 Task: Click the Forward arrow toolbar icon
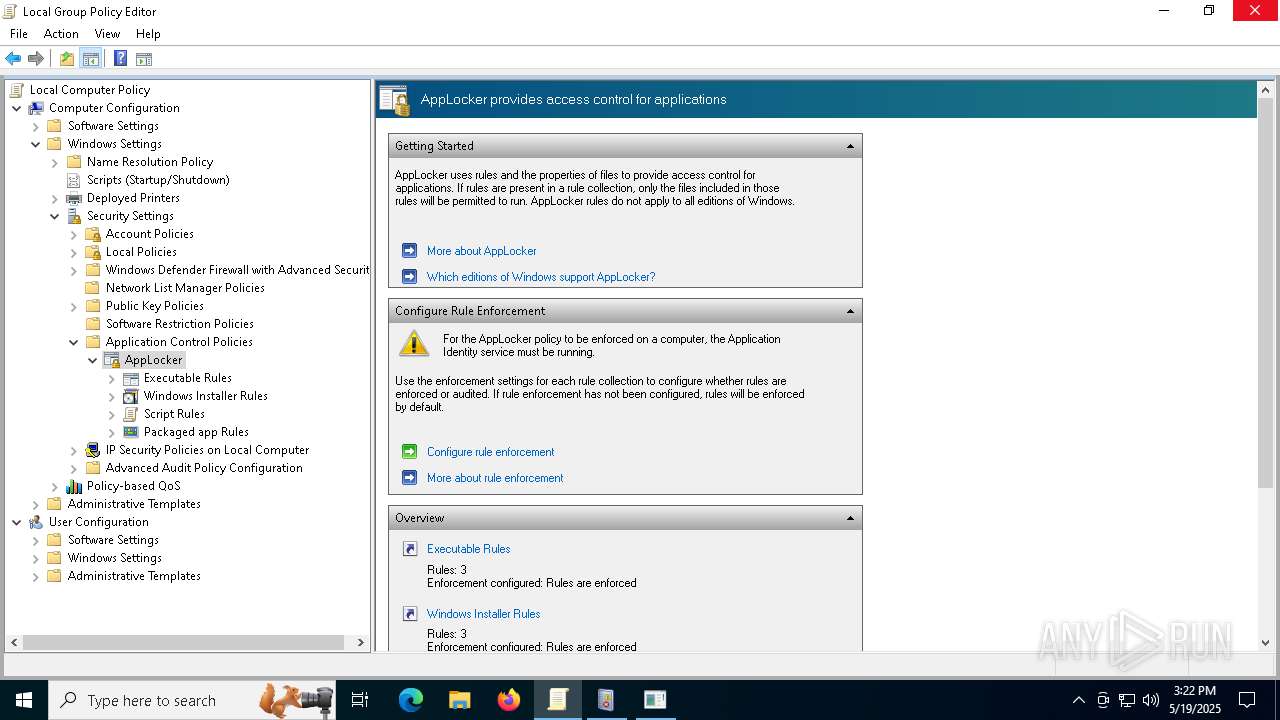36,59
